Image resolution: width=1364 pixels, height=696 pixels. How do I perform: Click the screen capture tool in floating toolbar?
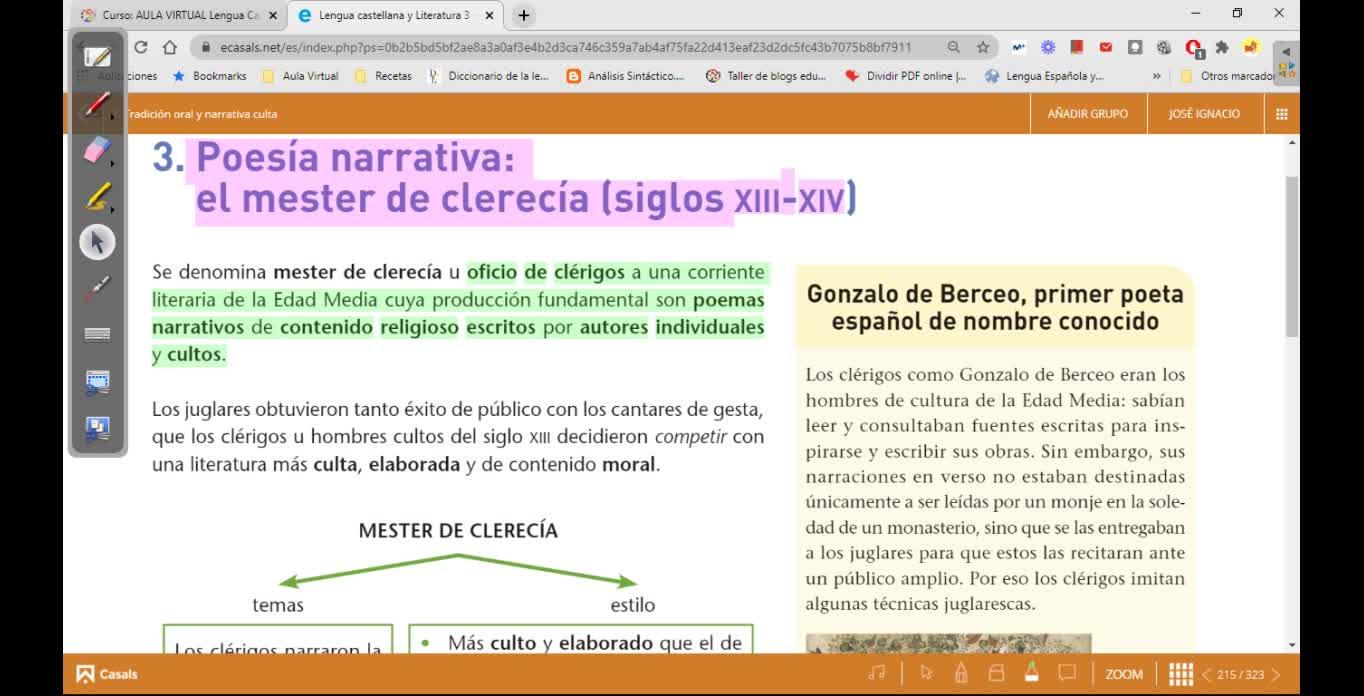coord(97,381)
